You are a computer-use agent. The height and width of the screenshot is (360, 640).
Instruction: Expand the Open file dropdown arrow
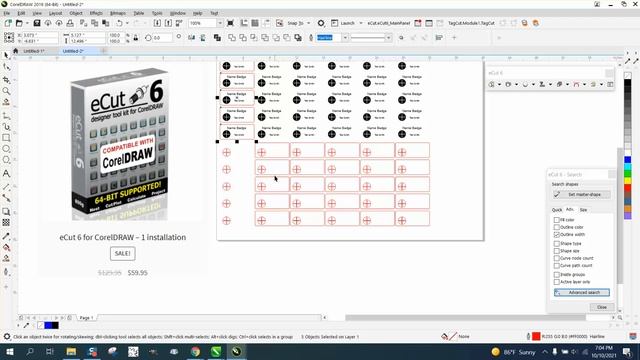[27, 23]
